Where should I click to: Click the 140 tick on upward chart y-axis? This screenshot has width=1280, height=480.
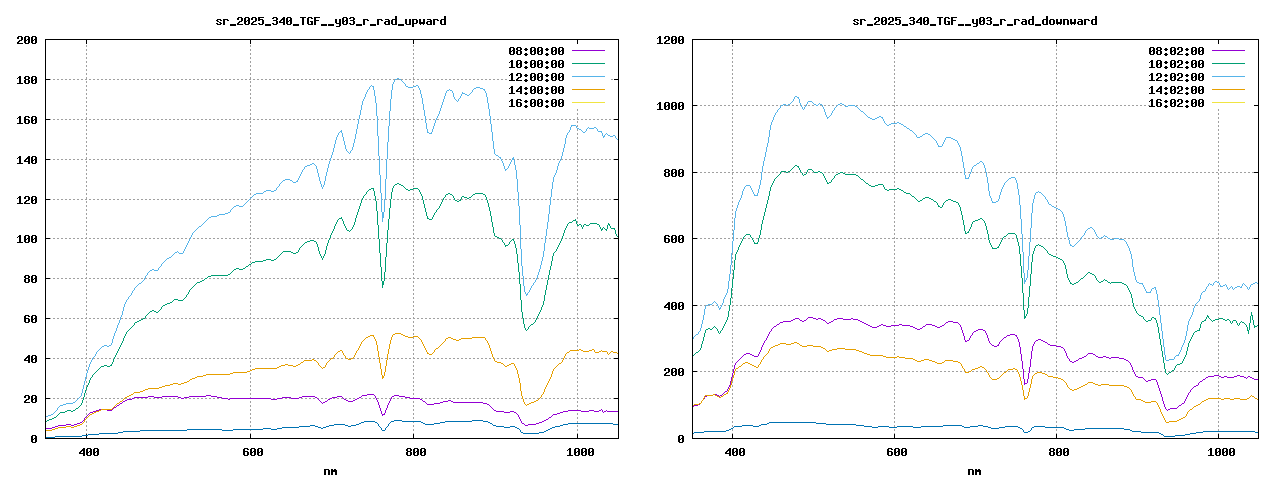(x=27, y=160)
